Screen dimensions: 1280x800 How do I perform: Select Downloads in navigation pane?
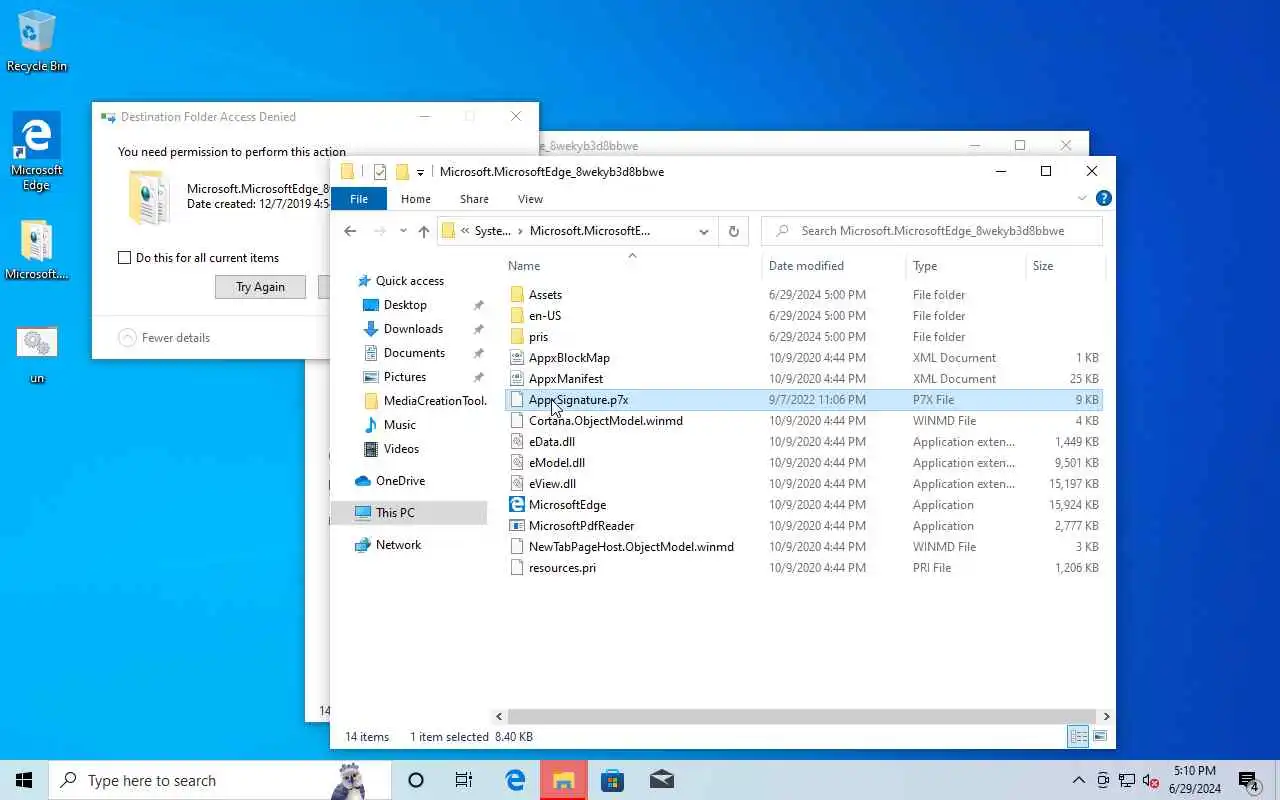[413, 329]
